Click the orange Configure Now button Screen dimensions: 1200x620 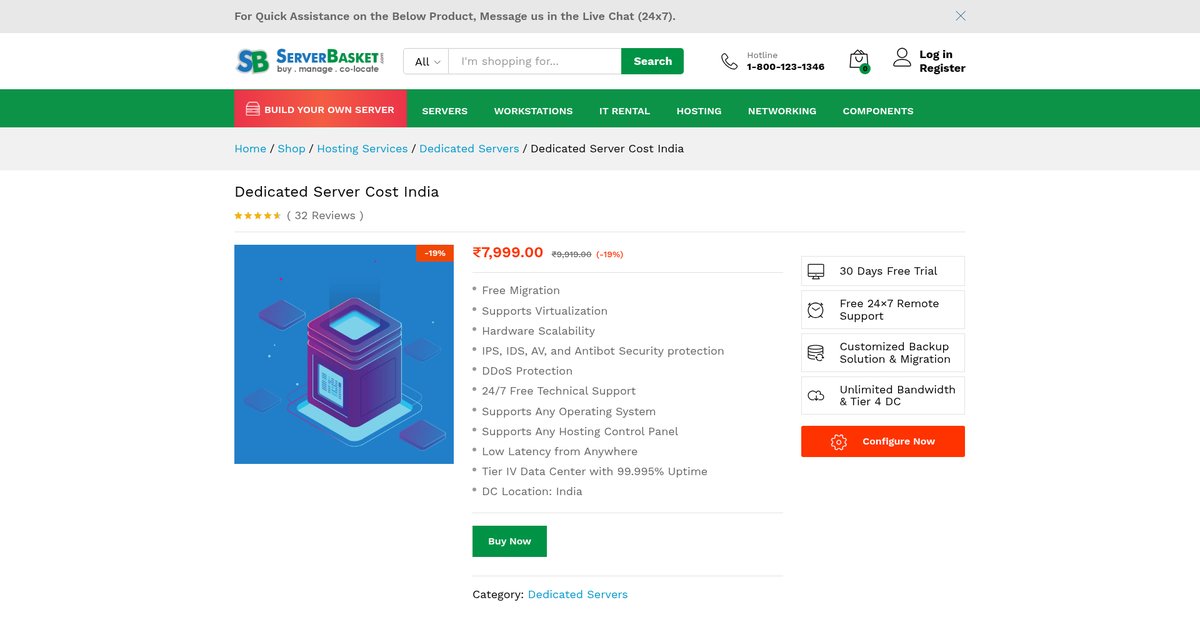pyautogui.click(x=883, y=441)
